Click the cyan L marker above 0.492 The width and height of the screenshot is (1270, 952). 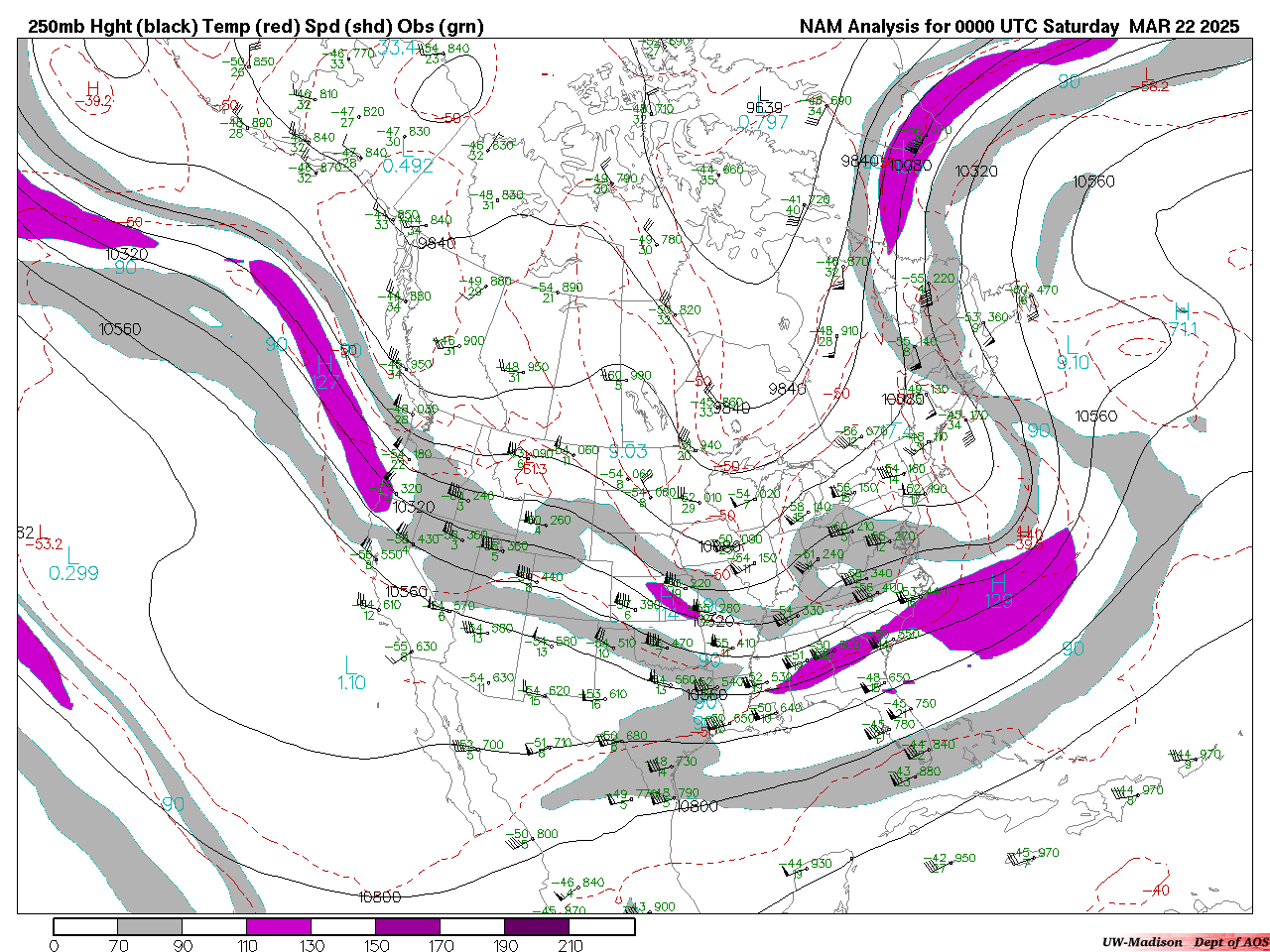[406, 147]
